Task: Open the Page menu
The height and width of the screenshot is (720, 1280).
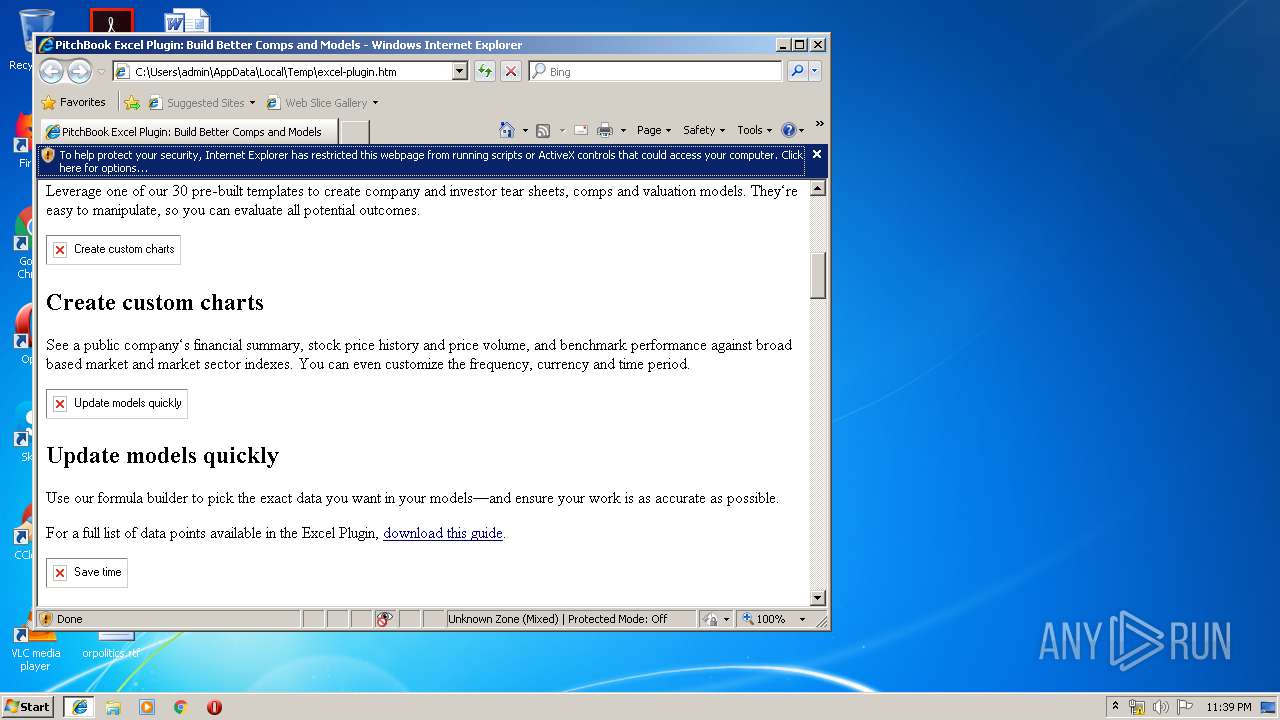Action: pyautogui.click(x=654, y=130)
